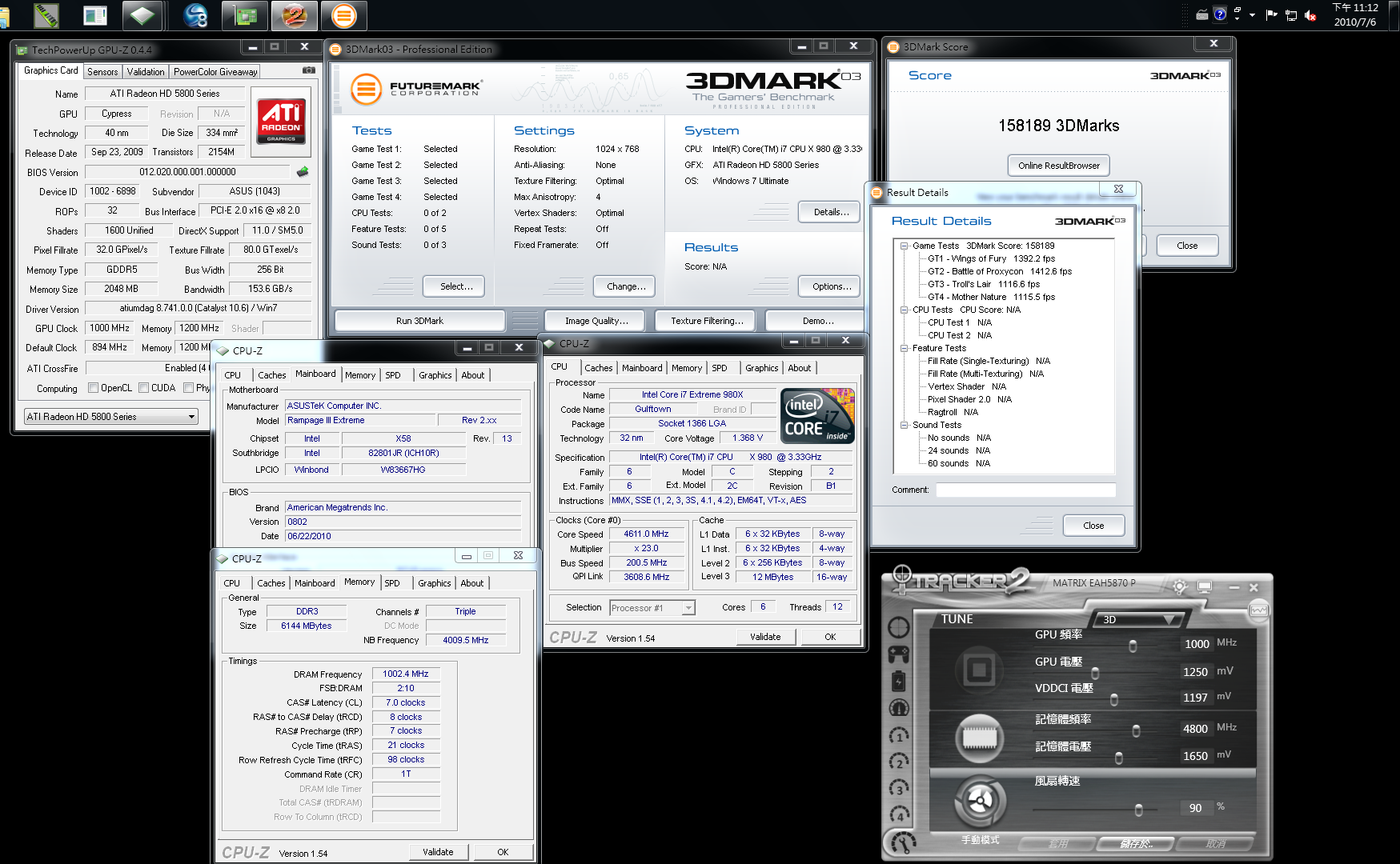Click the GPU voltage 1250 value field
This screenshot has width=1400, height=864.
tap(1195, 672)
